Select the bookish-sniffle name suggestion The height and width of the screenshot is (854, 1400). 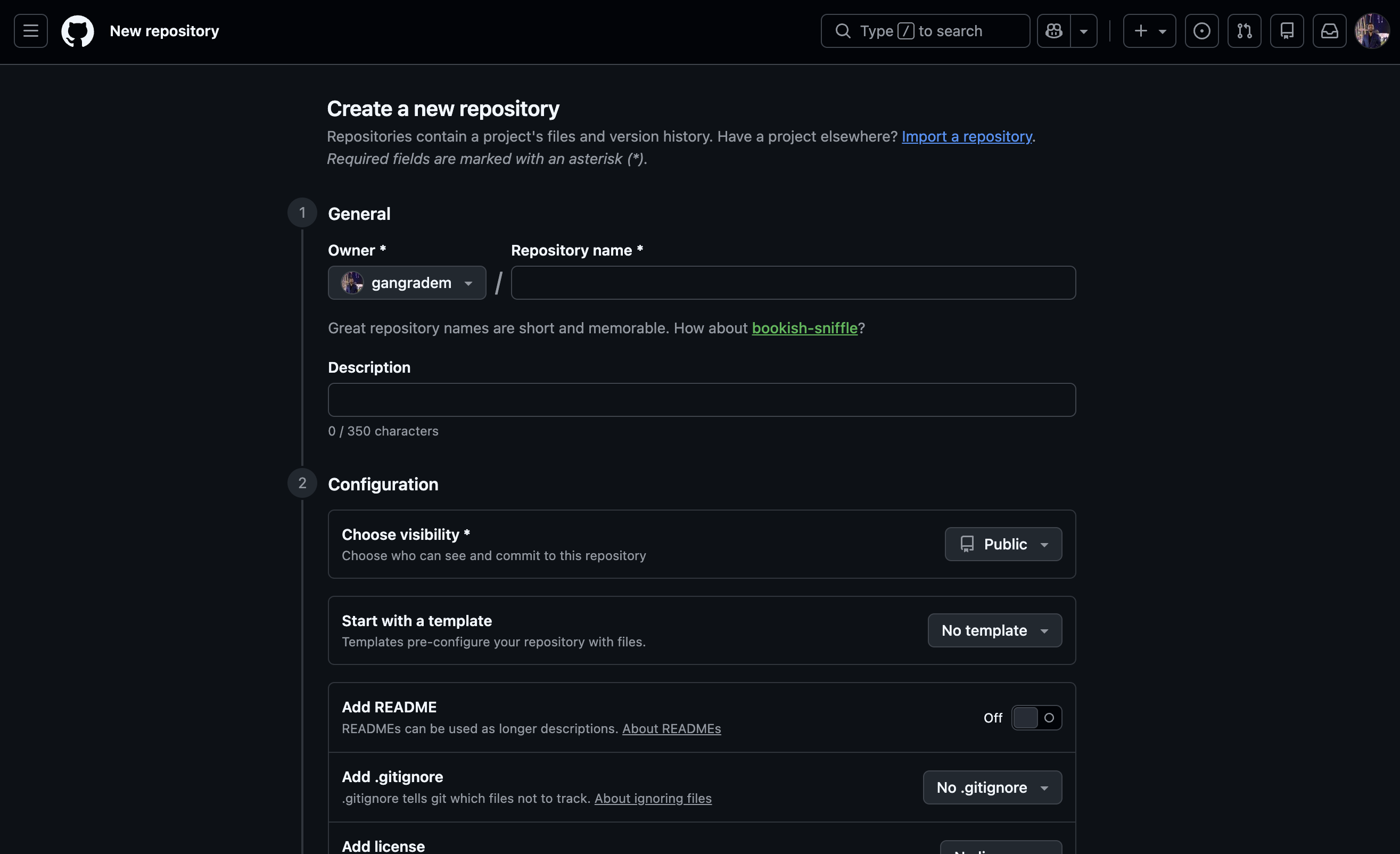coord(804,328)
